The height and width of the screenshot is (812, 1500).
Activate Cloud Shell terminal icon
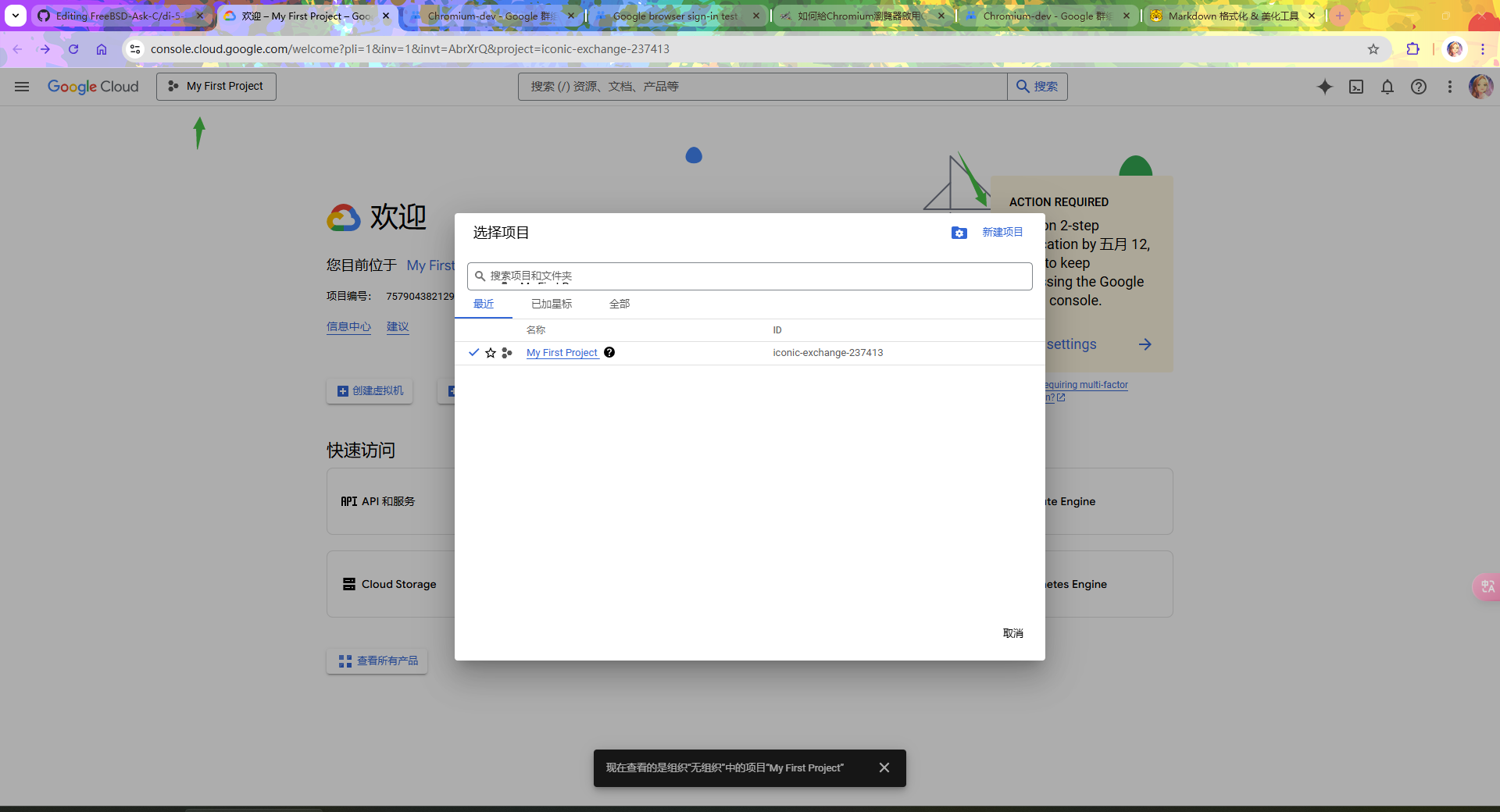pyautogui.click(x=1356, y=87)
